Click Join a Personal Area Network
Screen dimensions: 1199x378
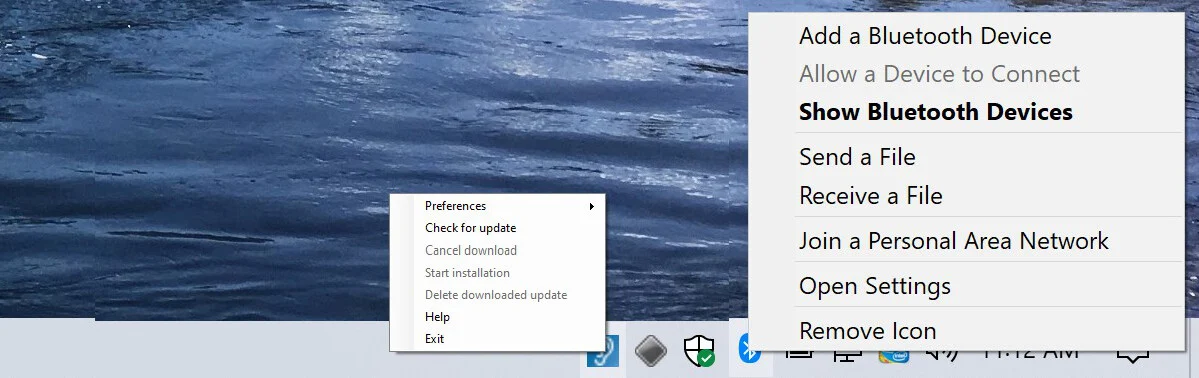(954, 241)
